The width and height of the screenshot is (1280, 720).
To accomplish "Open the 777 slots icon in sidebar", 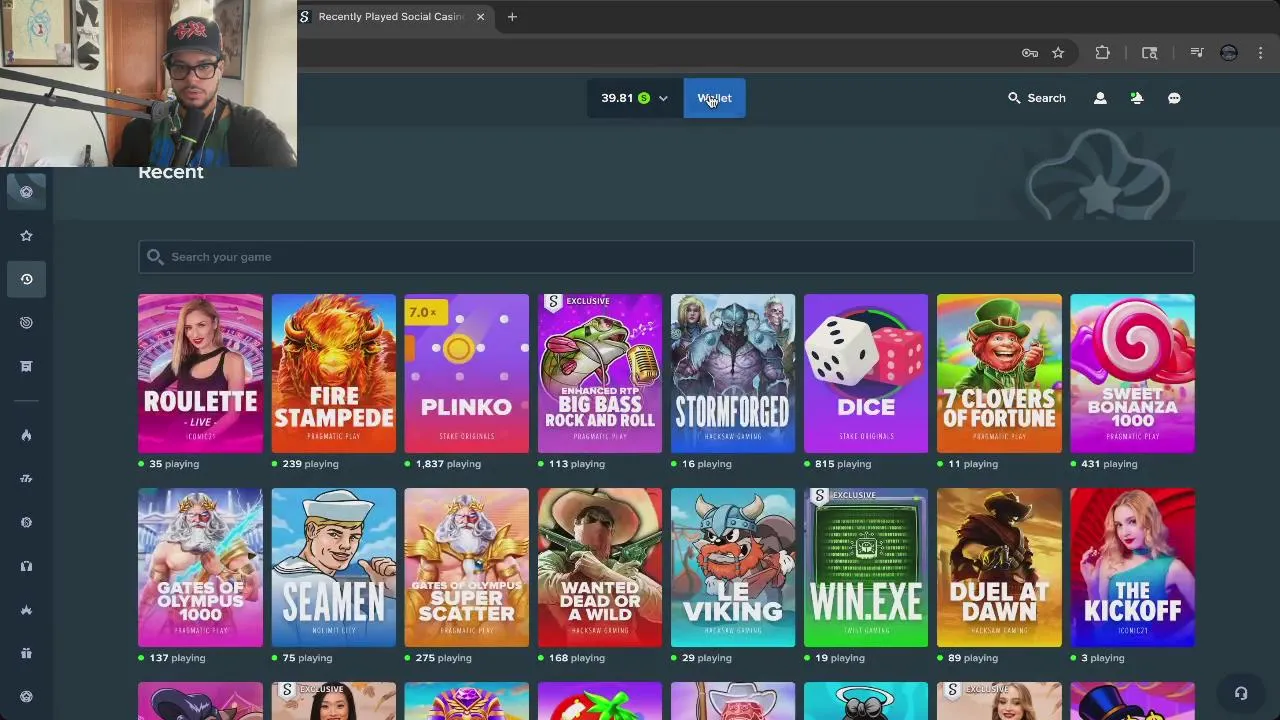I will click(26, 479).
